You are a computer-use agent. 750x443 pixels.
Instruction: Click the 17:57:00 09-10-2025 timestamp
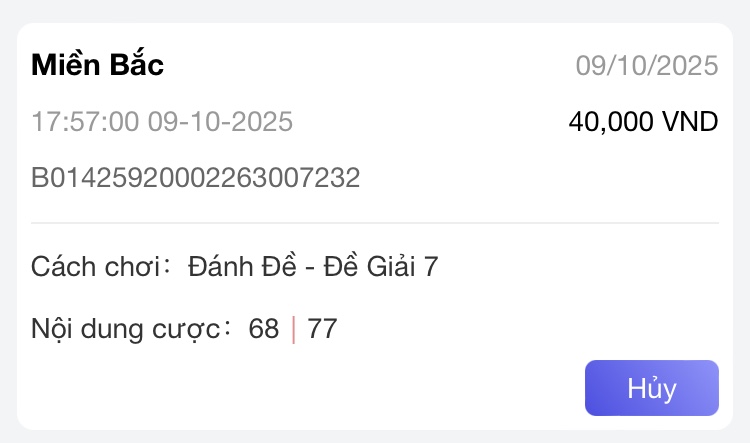point(162,123)
